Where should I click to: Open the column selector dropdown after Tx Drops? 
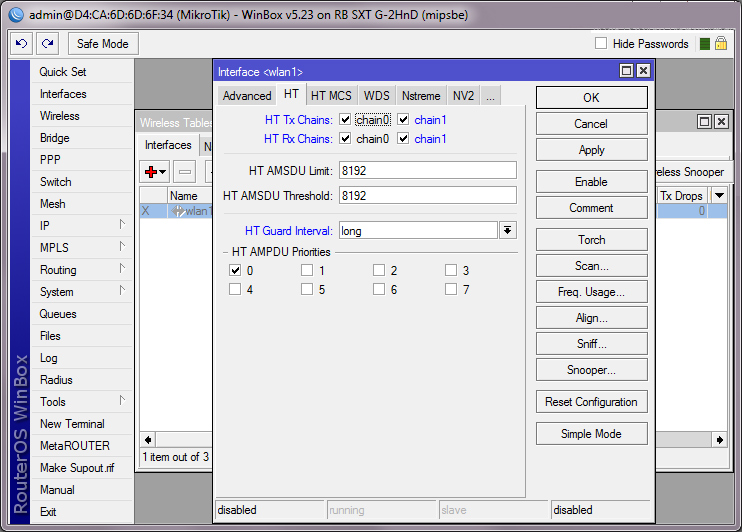click(x=719, y=196)
